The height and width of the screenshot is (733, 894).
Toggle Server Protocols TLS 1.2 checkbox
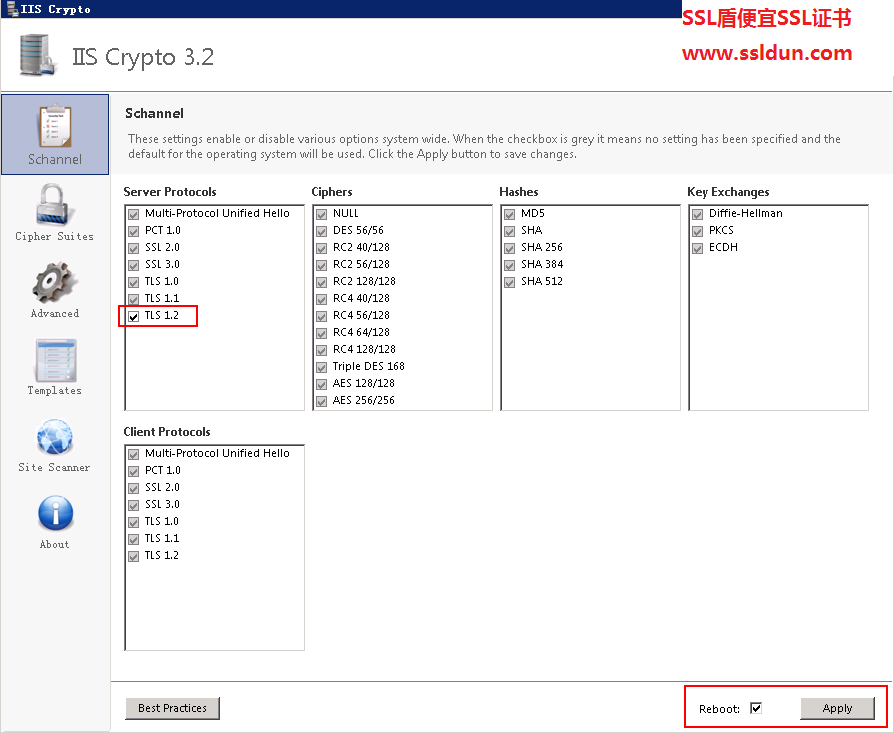pyautogui.click(x=133, y=316)
